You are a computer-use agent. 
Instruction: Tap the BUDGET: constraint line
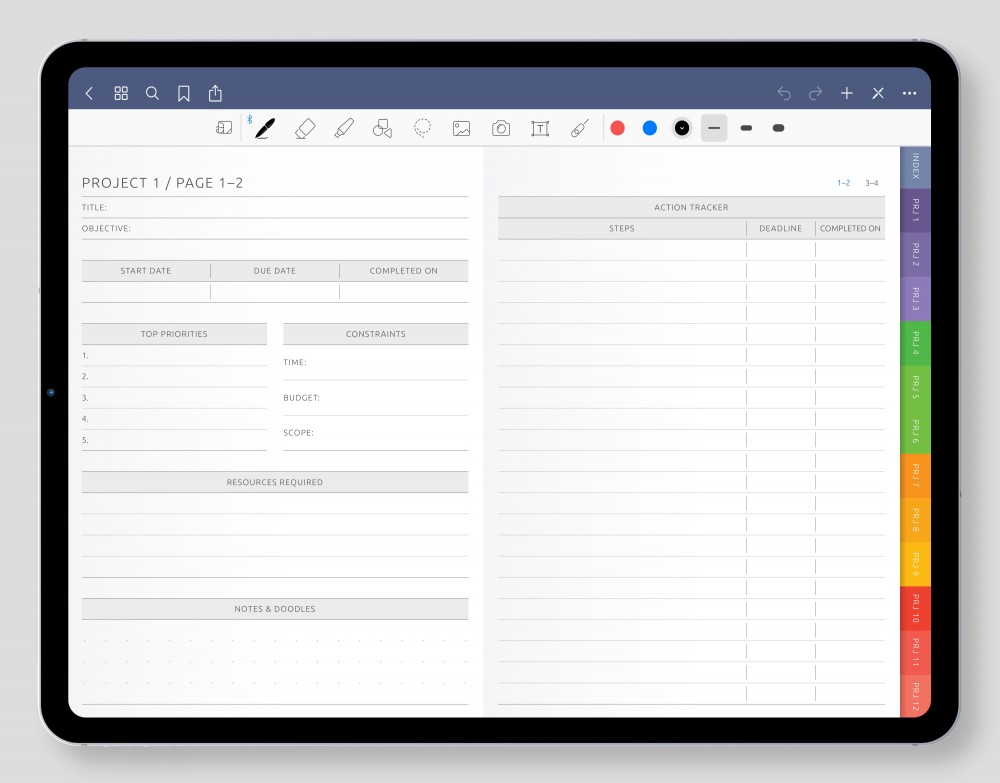376,398
